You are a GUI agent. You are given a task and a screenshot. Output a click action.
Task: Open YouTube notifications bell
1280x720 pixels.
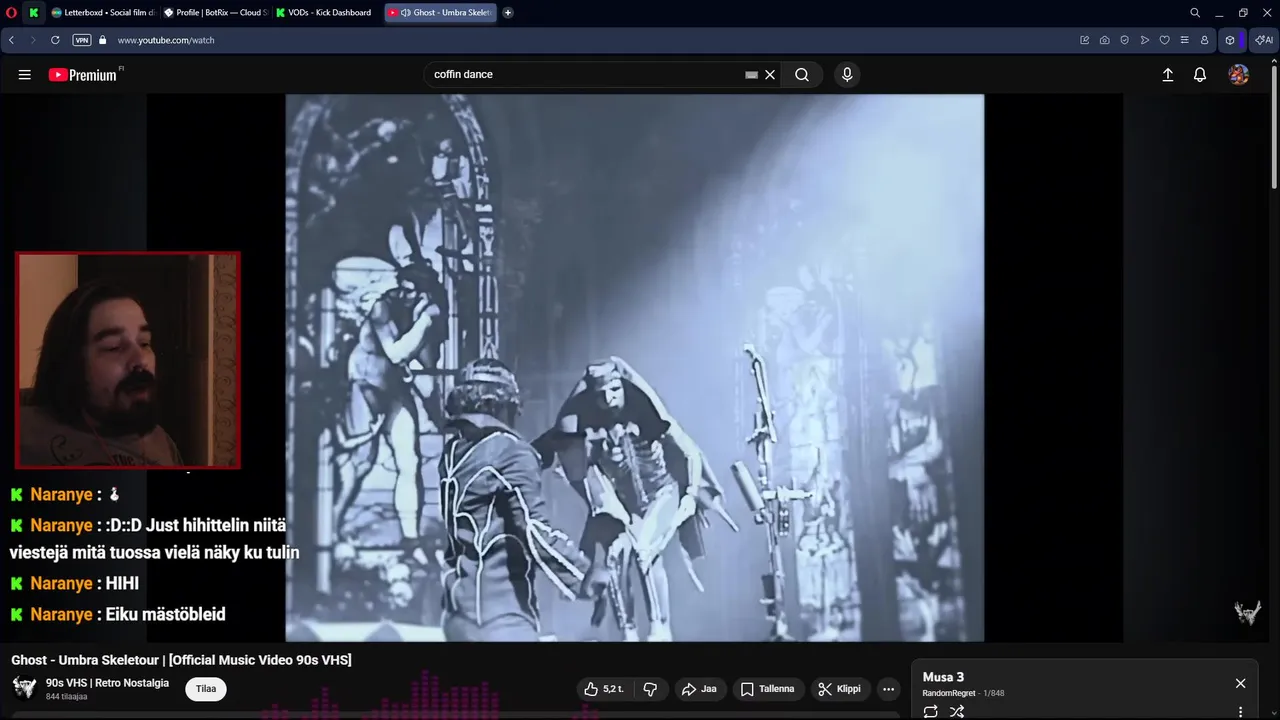[x=1200, y=75]
